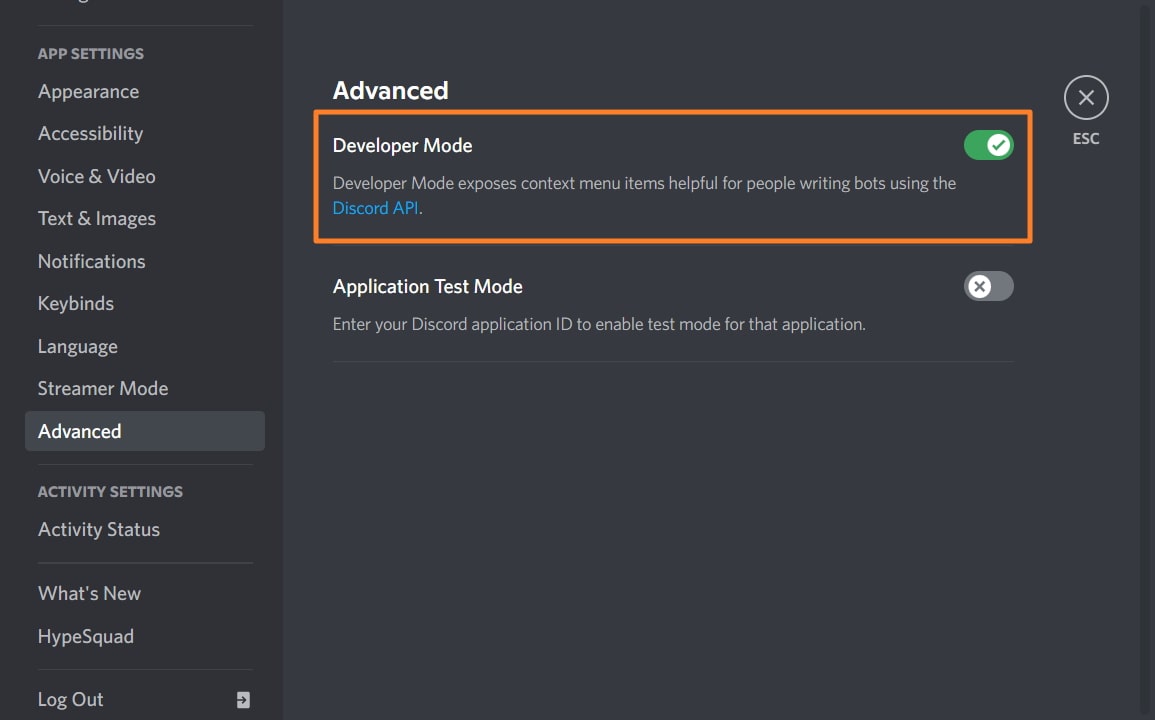Viewport: 1155px width, 720px height.
Task: Click the Advanced page heading
Action: [390, 90]
